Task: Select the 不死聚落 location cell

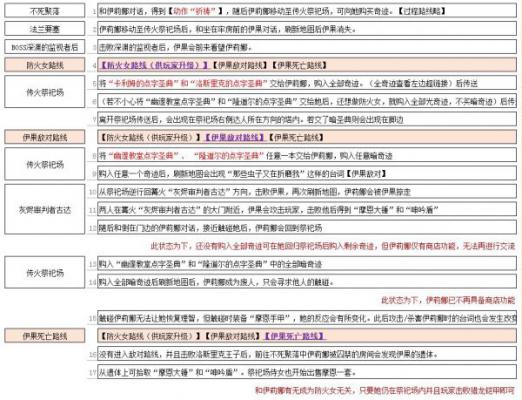Action: [x=45, y=11]
